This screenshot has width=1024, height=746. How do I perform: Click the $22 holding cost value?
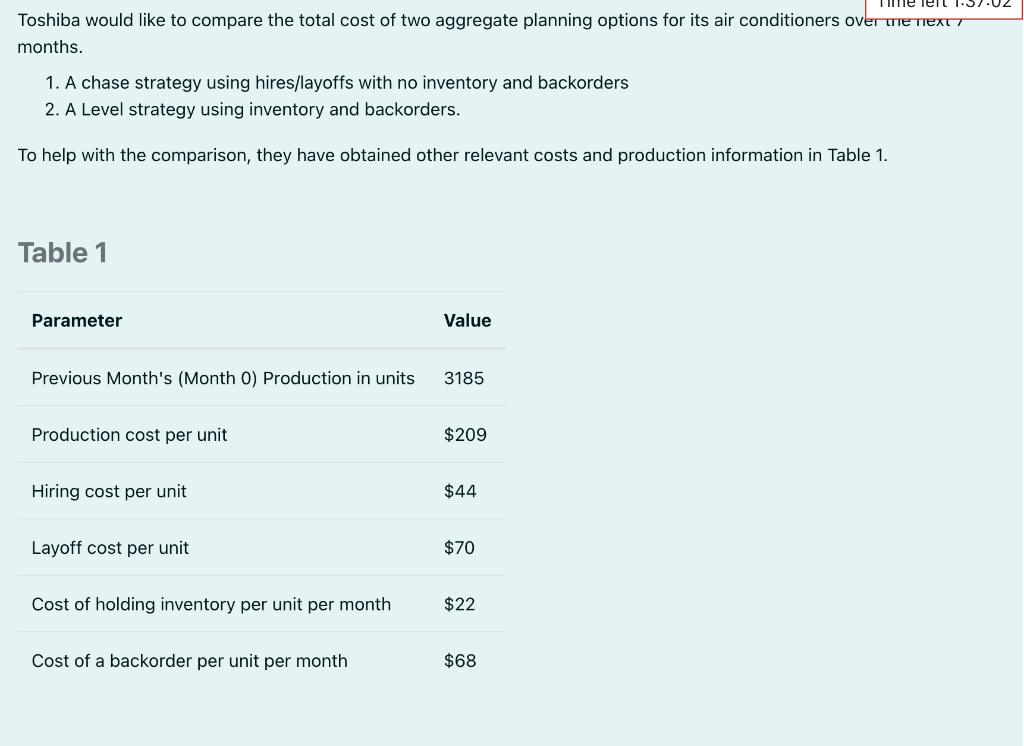tap(459, 604)
